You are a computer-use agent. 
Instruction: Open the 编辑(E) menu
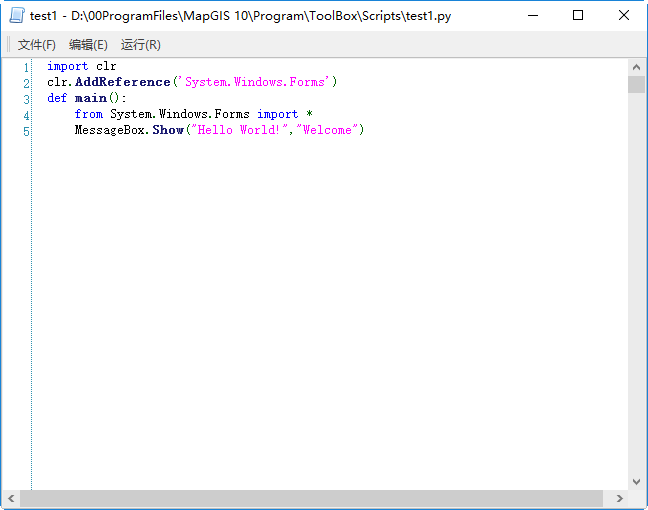88,45
